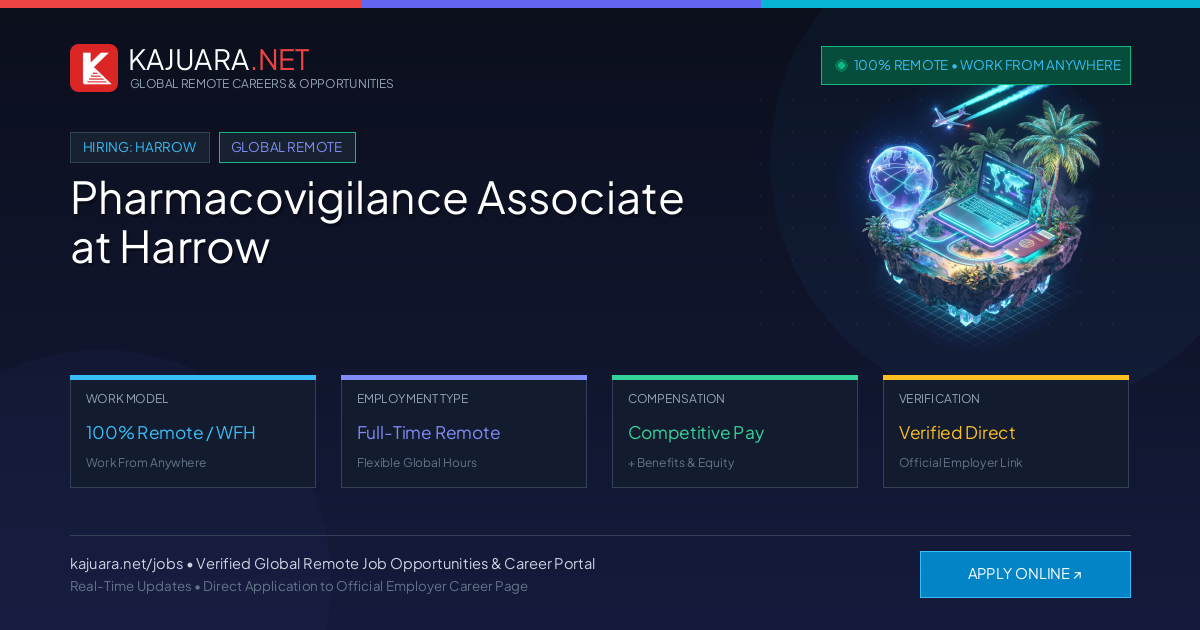Open the Compensation card
This screenshot has width=1200, height=630.
click(x=735, y=431)
